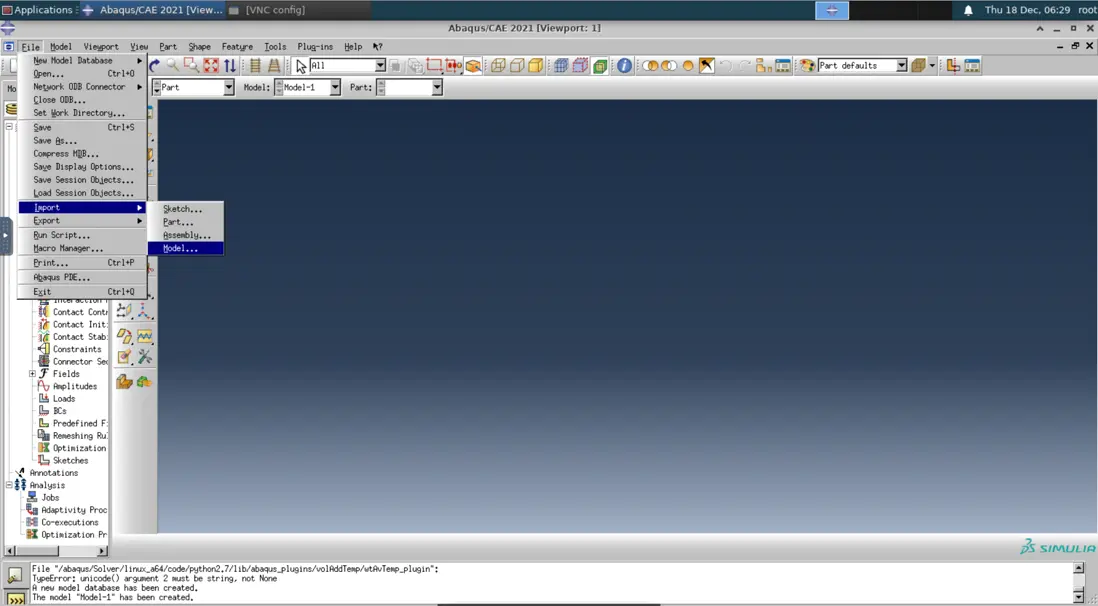Viewport: 1098px width, 606px height.
Task: Expand the Fields tree node
Action: click(32, 374)
